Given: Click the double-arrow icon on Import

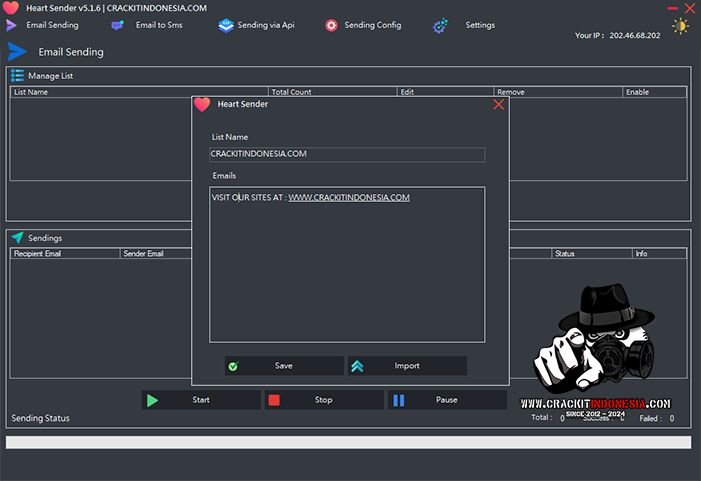Looking at the screenshot, I should pos(357,366).
